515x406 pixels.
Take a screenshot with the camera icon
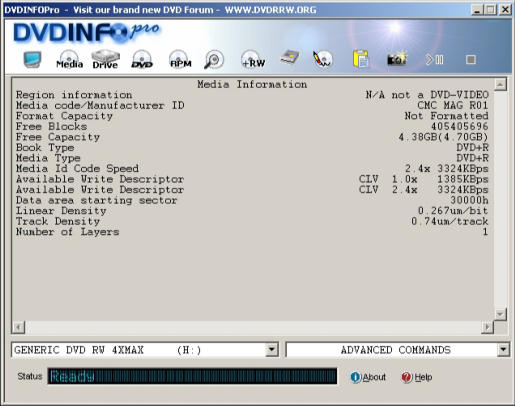coord(397,58)
